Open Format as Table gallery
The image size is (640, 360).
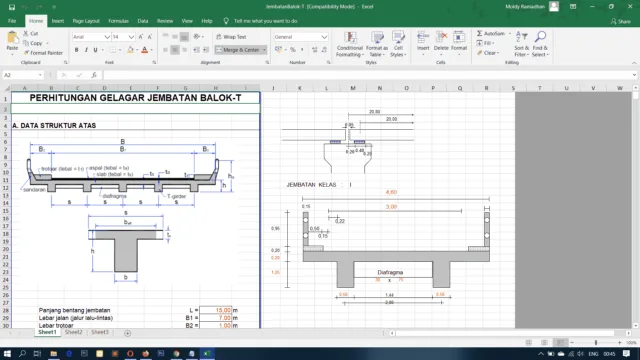[x=376, y=44]
